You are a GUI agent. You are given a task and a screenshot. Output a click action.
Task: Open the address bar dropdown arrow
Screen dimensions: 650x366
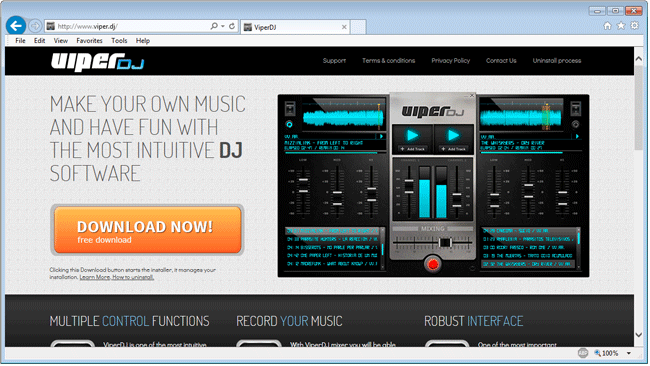(x=223, y=26)
